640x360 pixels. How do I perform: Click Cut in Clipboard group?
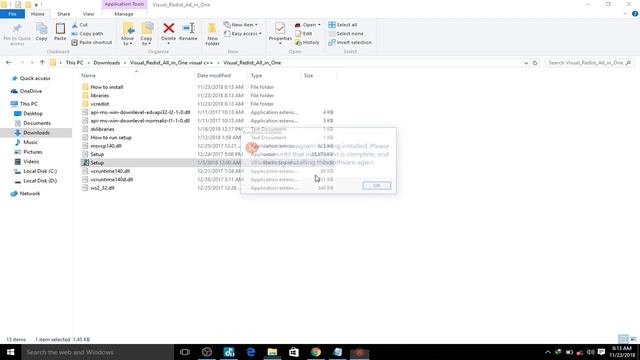tap(80, 25)
